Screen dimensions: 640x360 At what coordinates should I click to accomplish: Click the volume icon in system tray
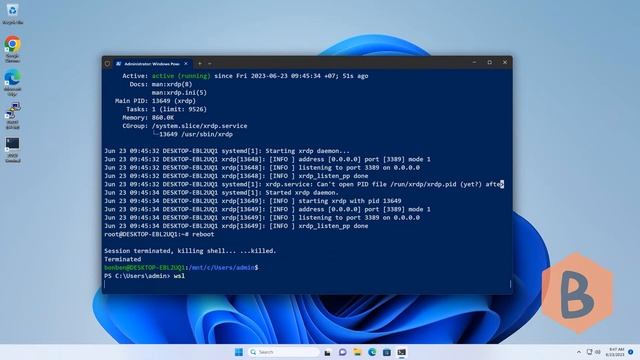click(x=598, y=352)
